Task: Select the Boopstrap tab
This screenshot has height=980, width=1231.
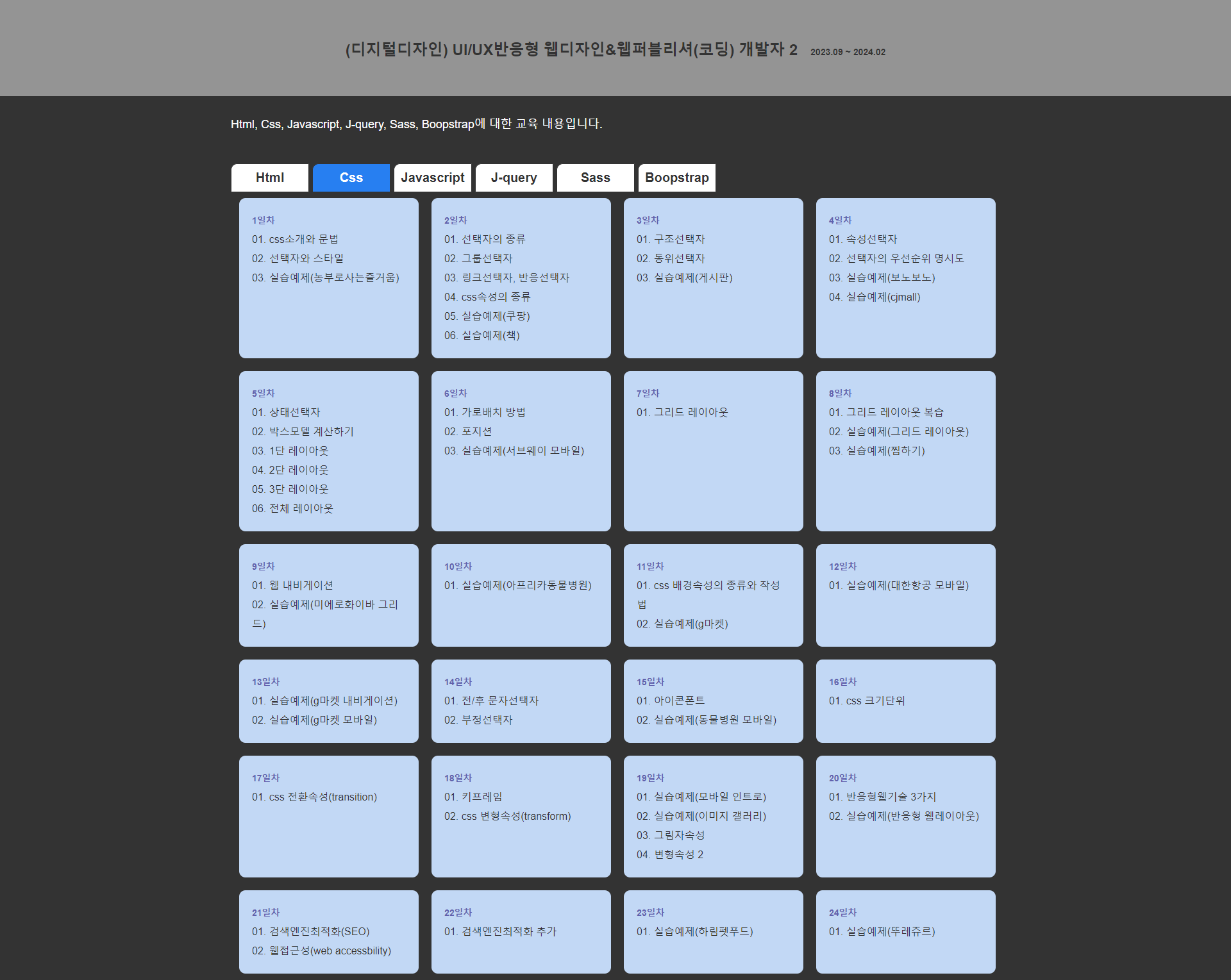Action: [676, 178]
